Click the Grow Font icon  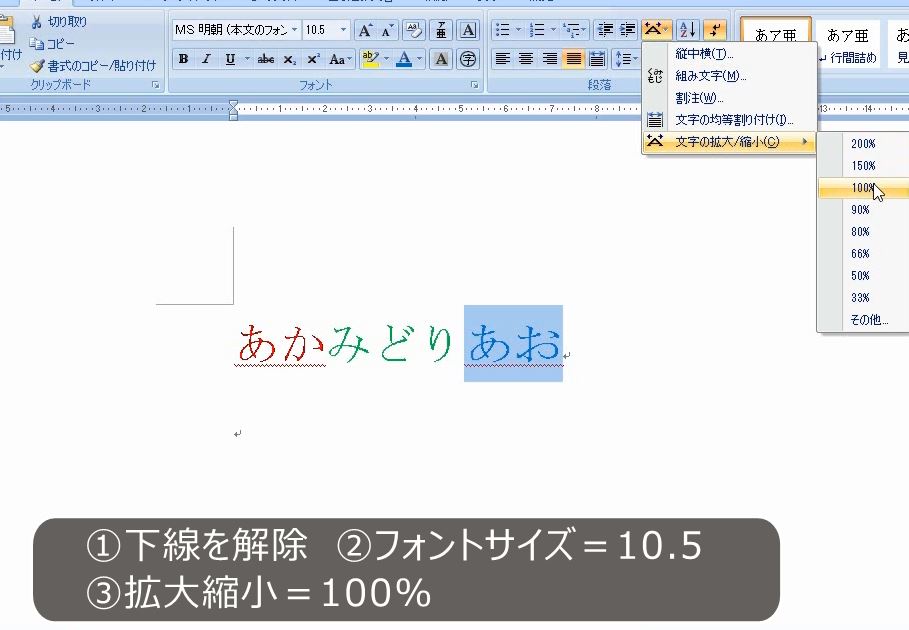click(365, 30)
